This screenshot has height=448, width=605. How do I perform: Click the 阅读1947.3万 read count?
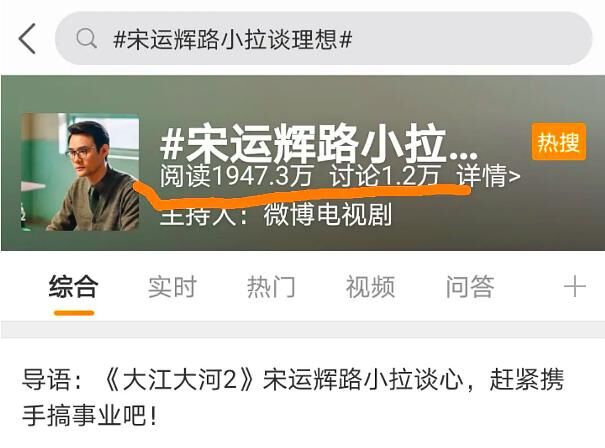236,176
